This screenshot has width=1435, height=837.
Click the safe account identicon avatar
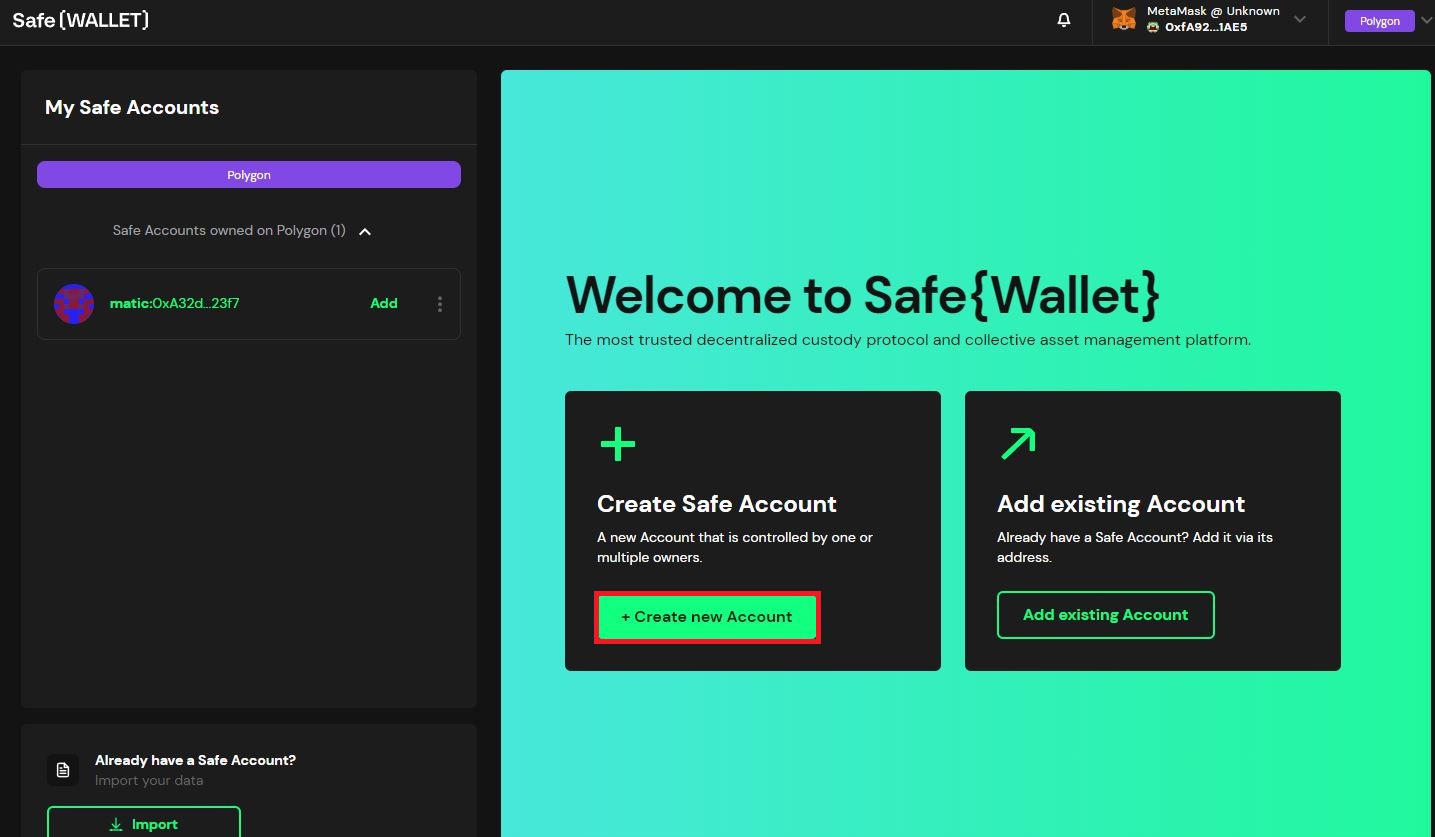point(74,304)
